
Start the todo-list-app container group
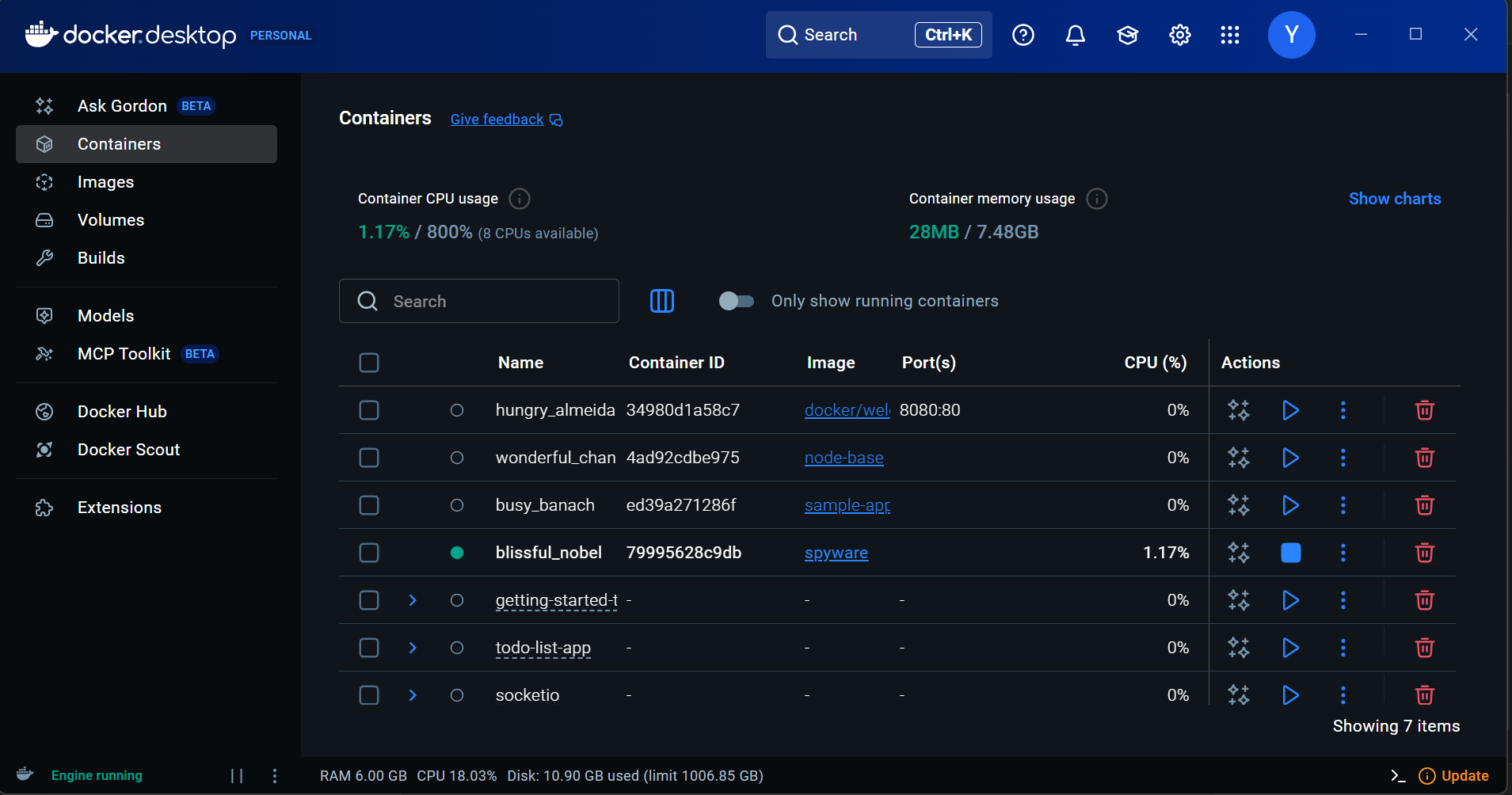coord(1290,648)
